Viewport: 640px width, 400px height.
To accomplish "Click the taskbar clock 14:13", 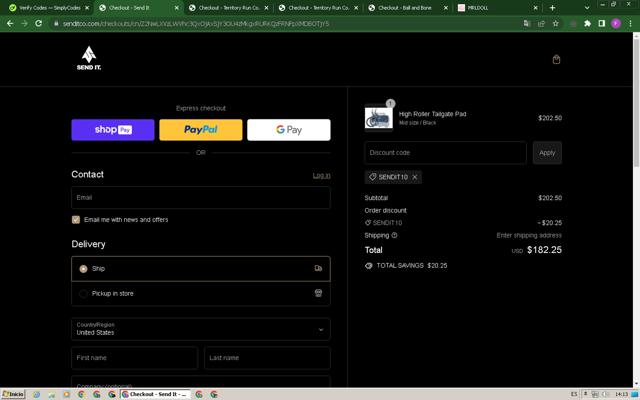I will pos(621,394).
